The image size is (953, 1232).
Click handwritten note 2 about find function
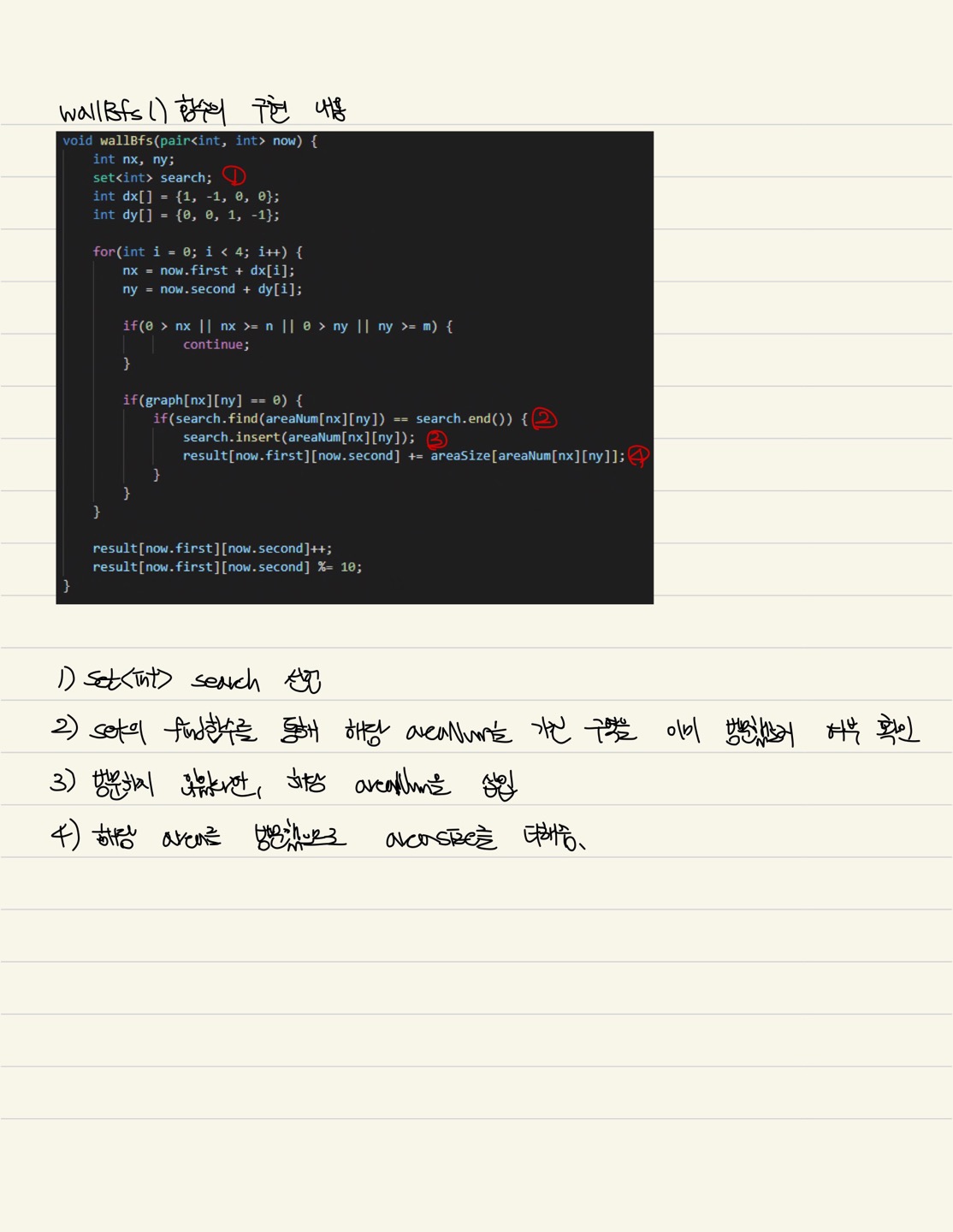coord(485,731)
